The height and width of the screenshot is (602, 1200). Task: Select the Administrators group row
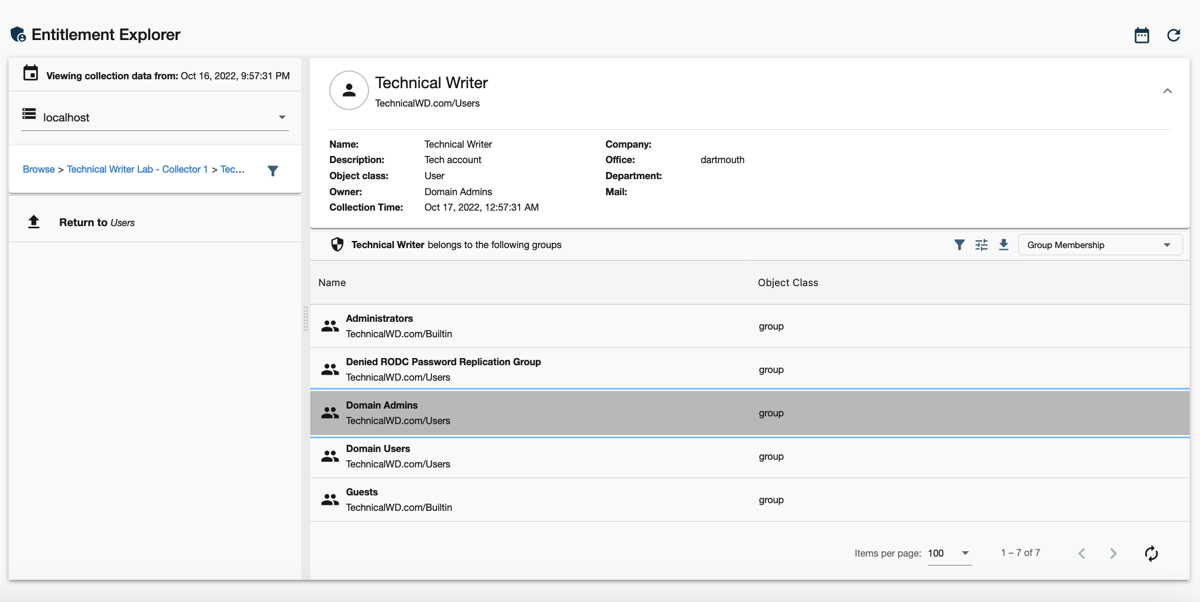tap(749, 326)
